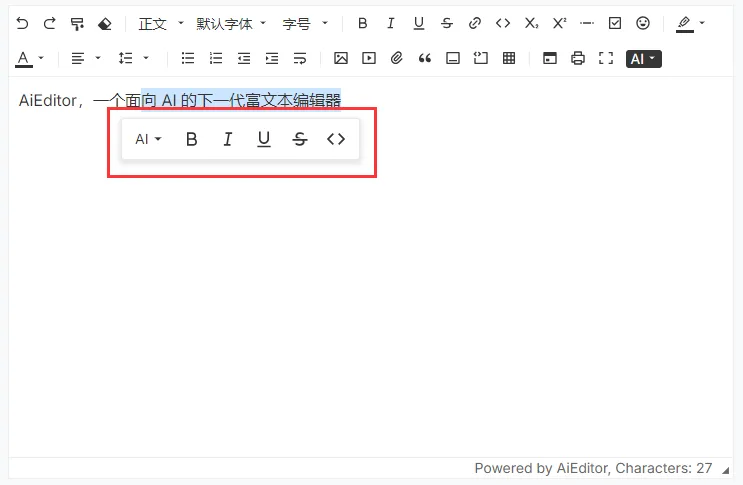This screenshot has height=485, width=743.
Task: Toggle strikethrough in the main toolbar
Action: [447, 23]
